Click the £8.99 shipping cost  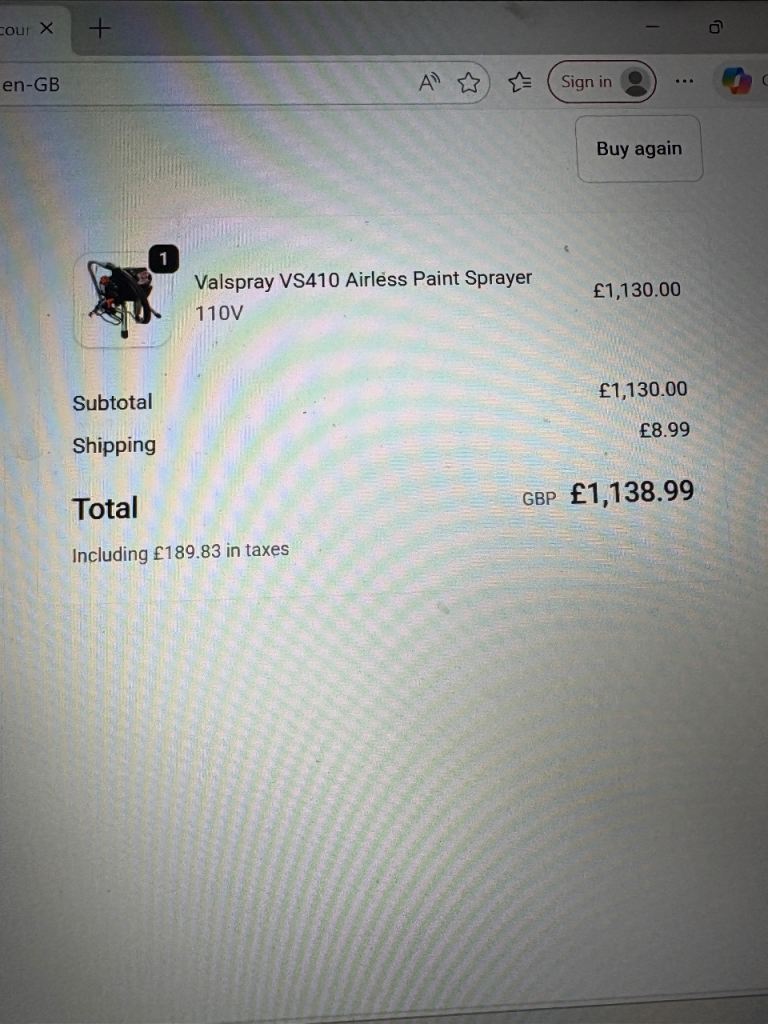664,430
